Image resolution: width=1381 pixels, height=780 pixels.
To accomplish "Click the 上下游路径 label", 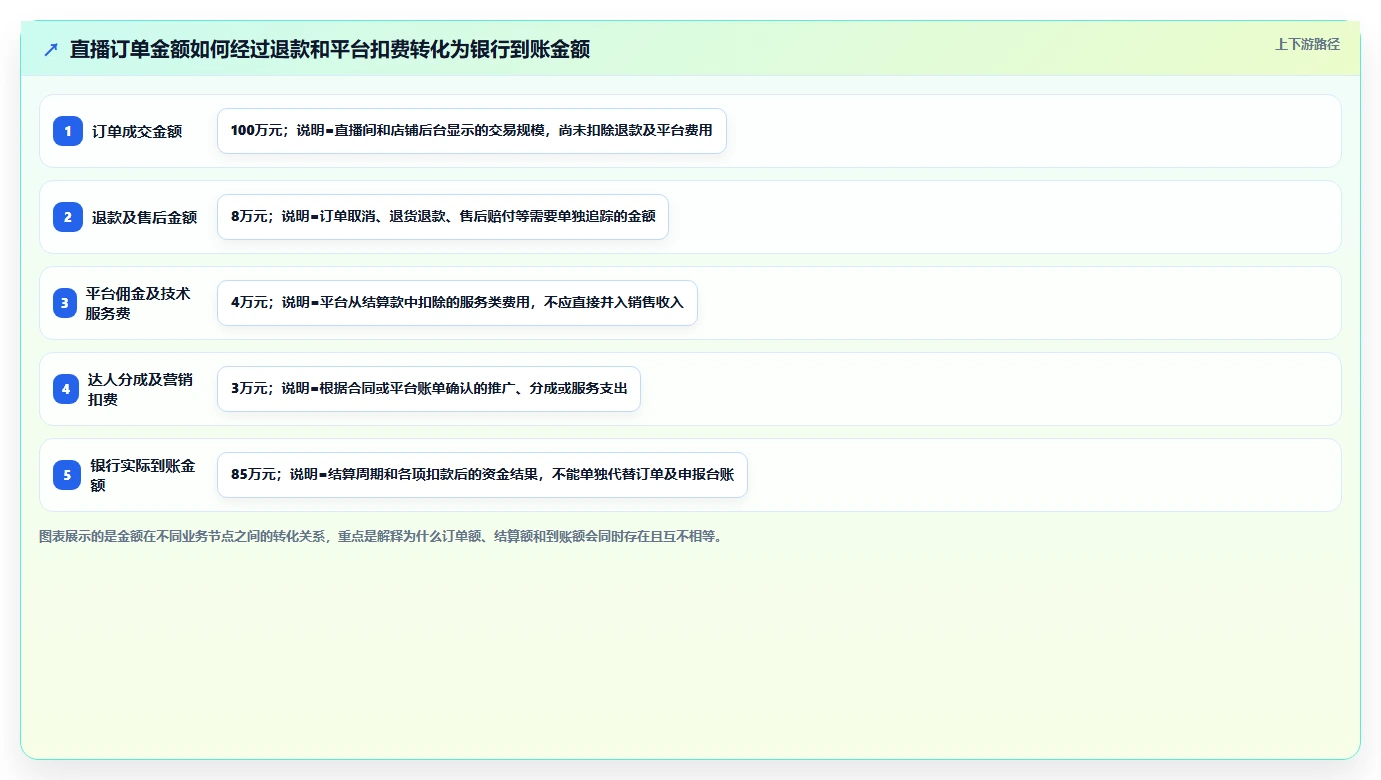I will 1307,44.
